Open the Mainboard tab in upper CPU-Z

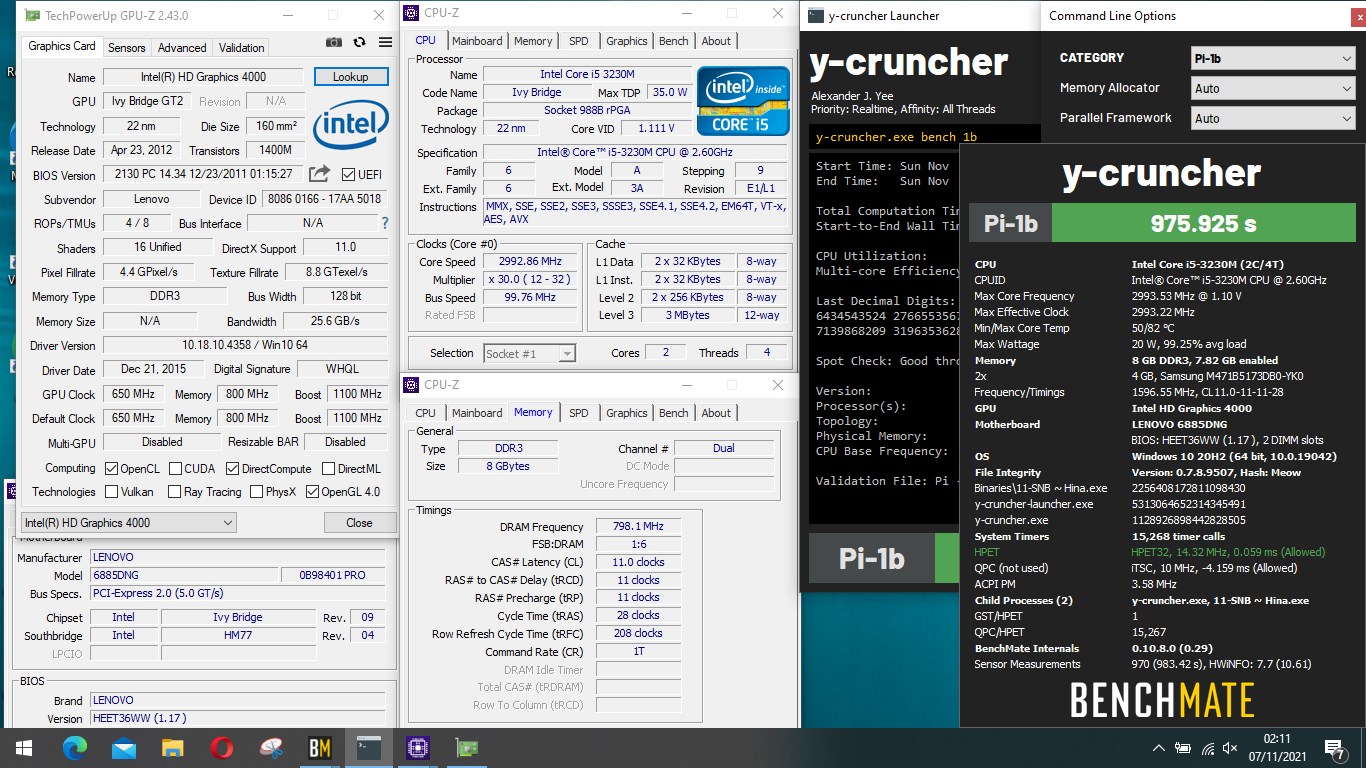[477, 41]
